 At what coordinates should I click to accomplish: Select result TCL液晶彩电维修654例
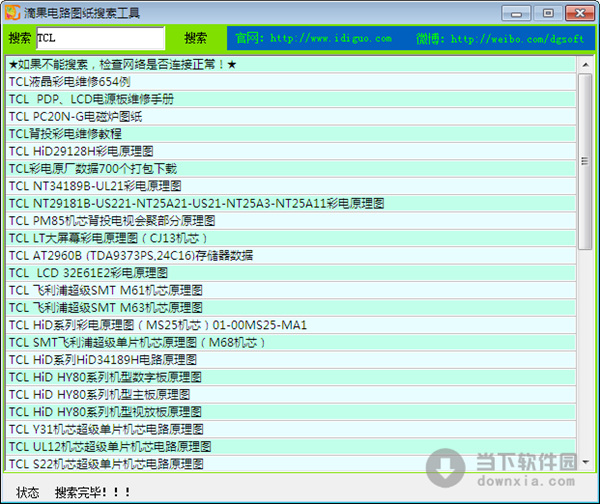291,82
